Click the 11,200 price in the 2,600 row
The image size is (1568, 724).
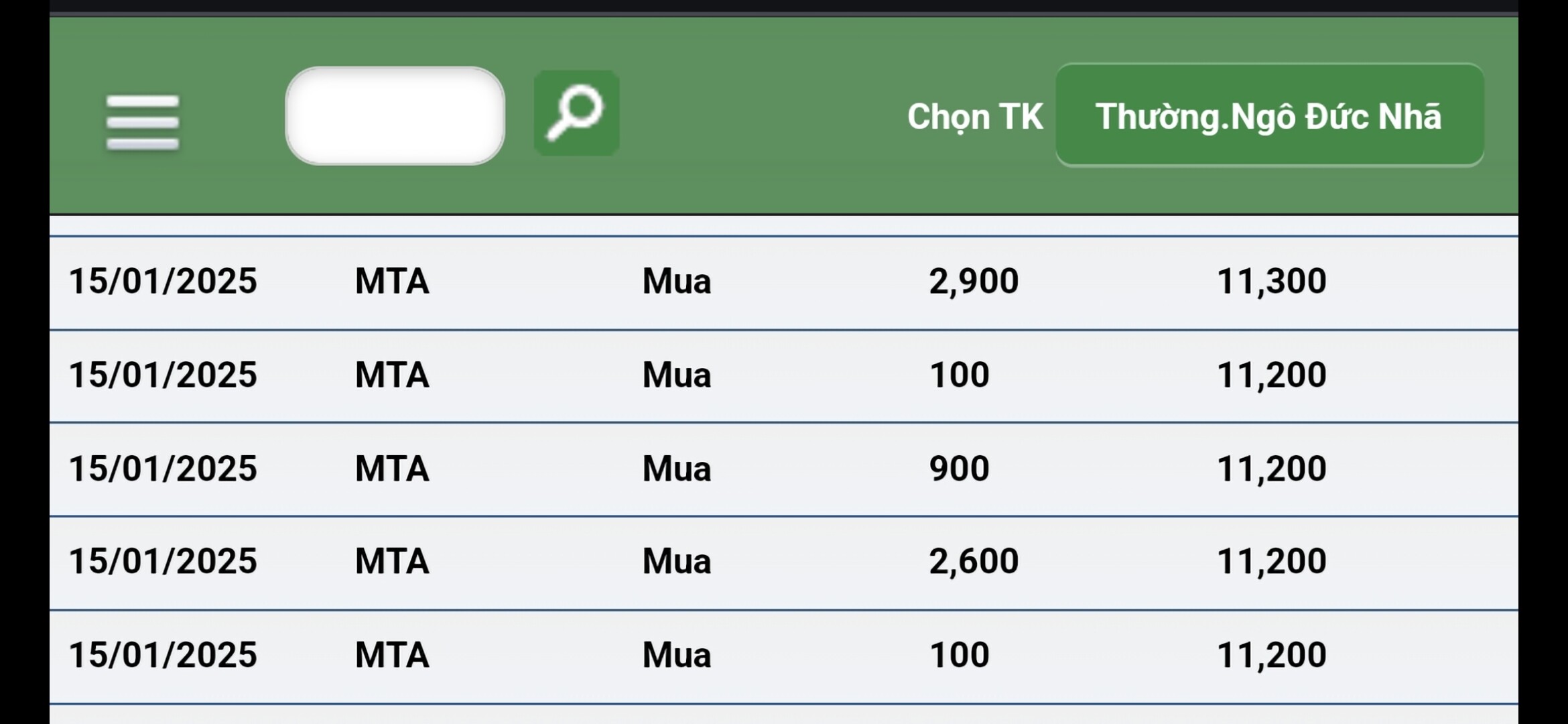[x=1271, y=561]
